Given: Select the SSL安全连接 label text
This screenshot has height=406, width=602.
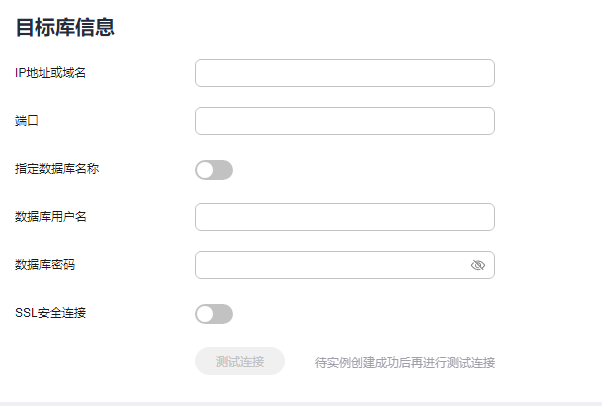Looking at the screenshot, I should pyautogui.click(x=50, y=313).
